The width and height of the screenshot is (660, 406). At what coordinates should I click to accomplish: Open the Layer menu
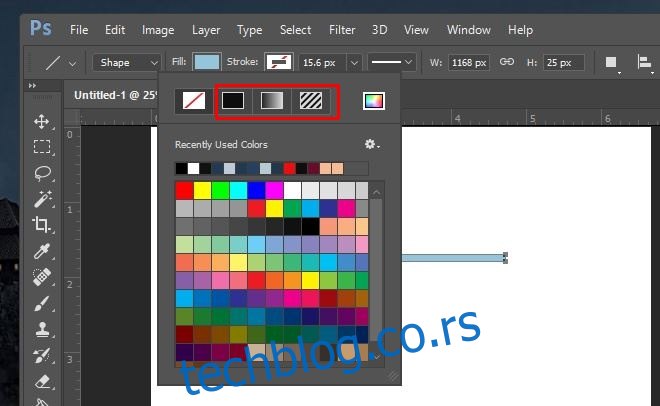point(206,30)
